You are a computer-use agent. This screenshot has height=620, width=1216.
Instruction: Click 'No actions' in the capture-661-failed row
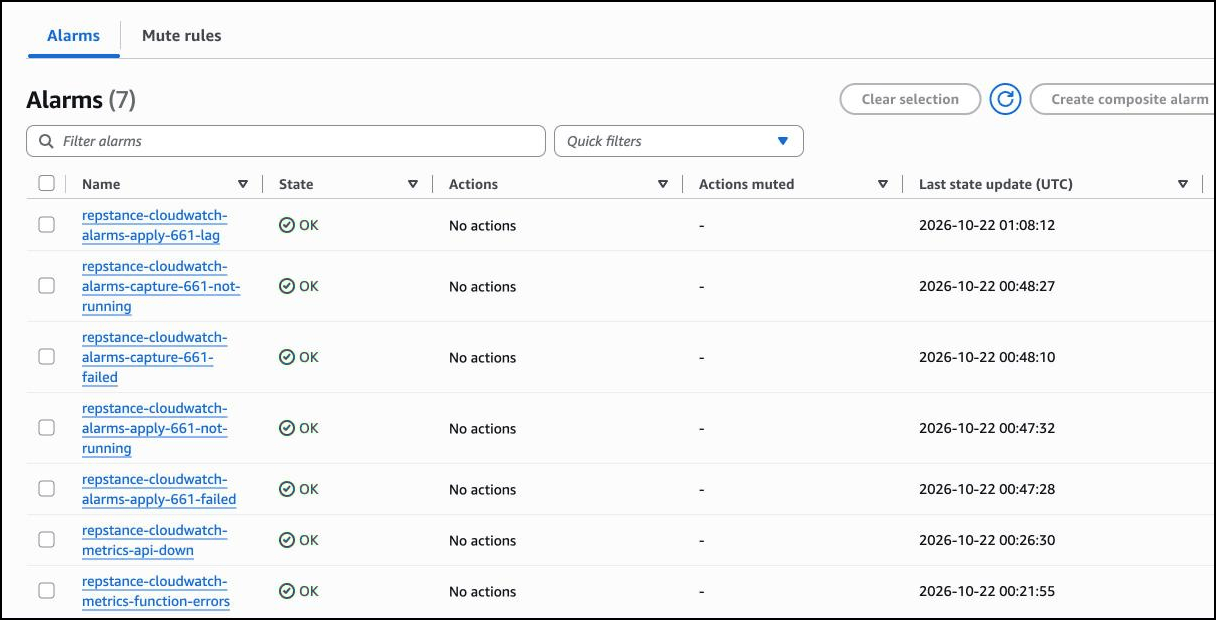(482, 358)
